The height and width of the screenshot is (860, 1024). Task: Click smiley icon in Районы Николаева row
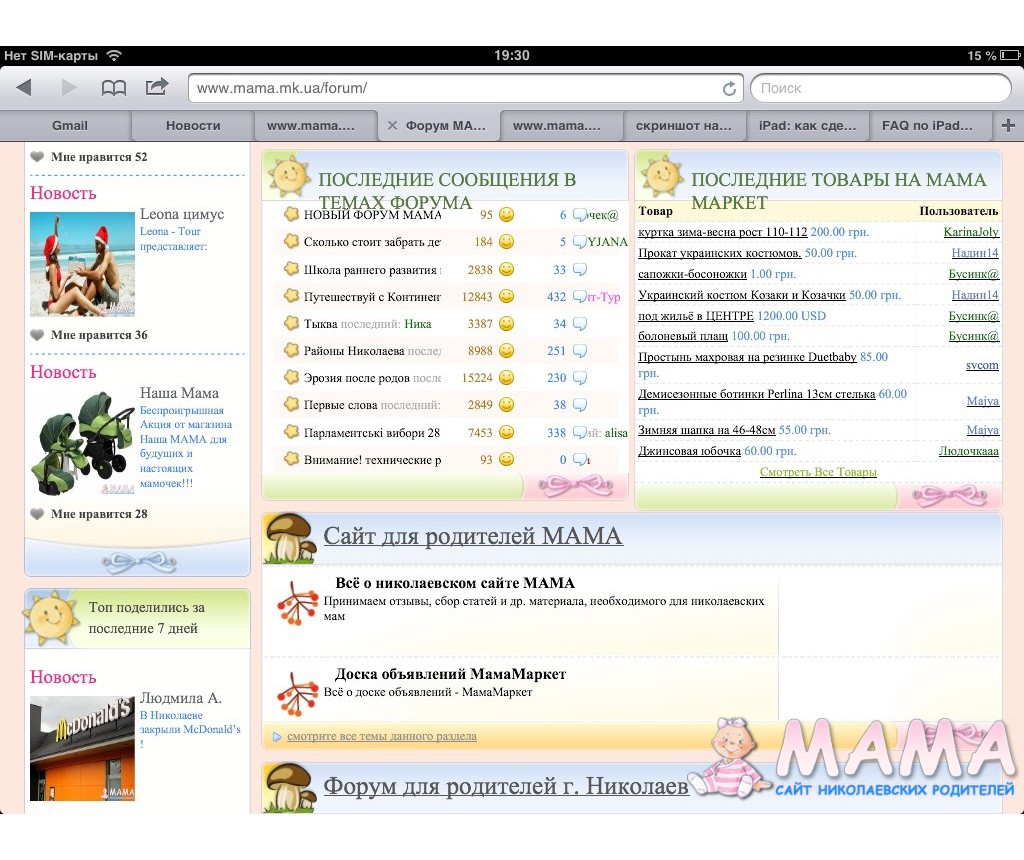(x=506, y=351)
